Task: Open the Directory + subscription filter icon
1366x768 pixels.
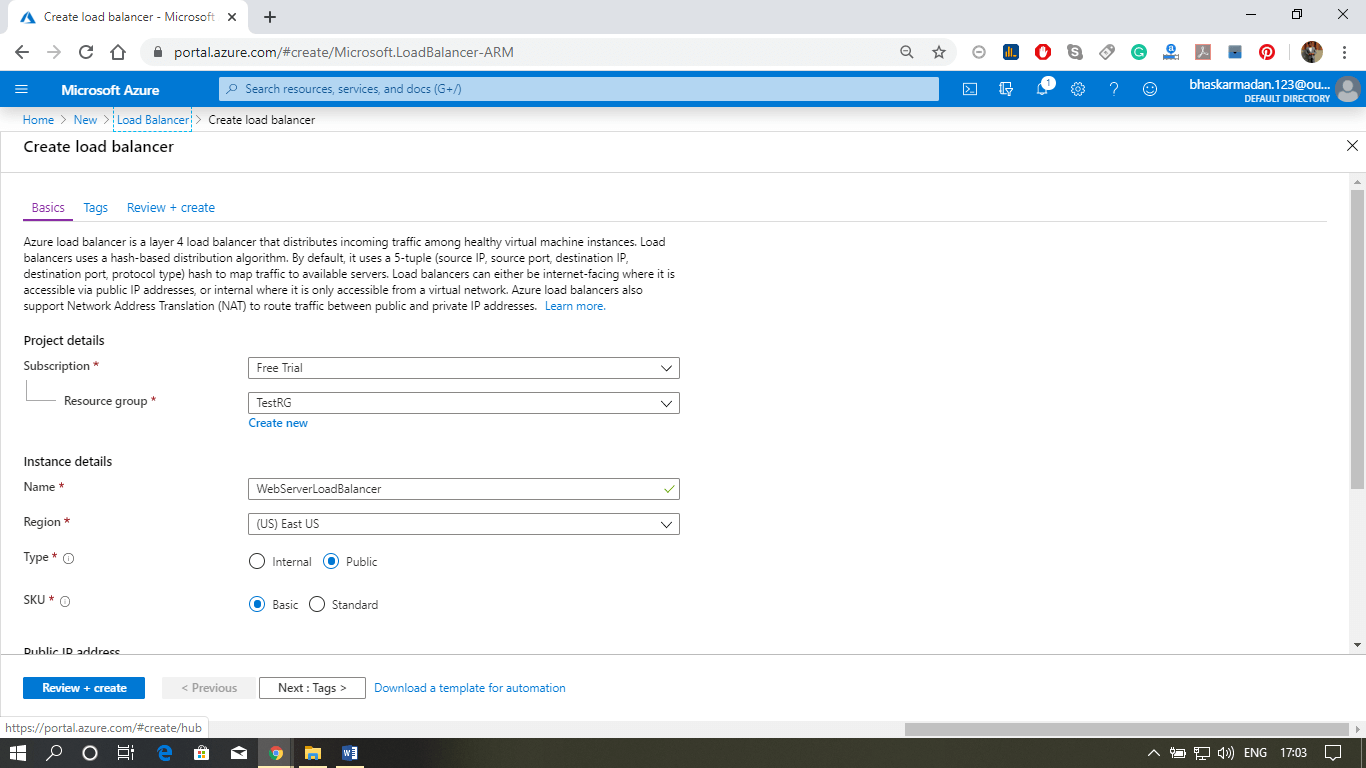Action: point(1006,89)
